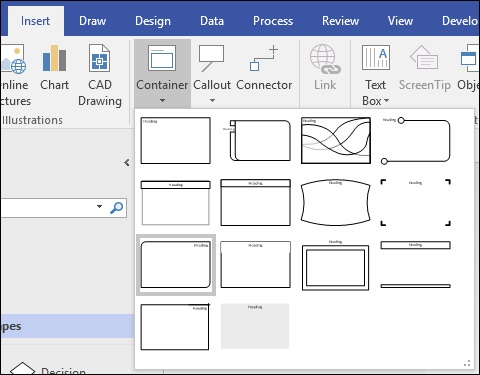Switch to the Design tab
Viewport: 480px width, 375px height.
[x=153, y=21]
